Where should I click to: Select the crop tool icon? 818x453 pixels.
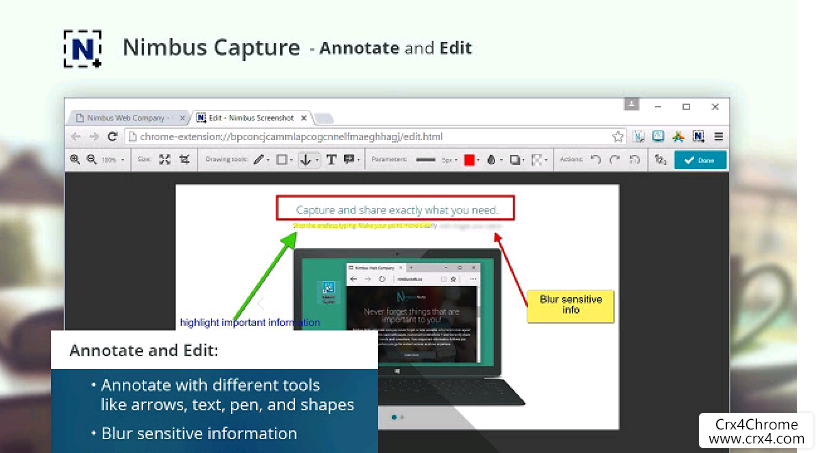(184, 160)
